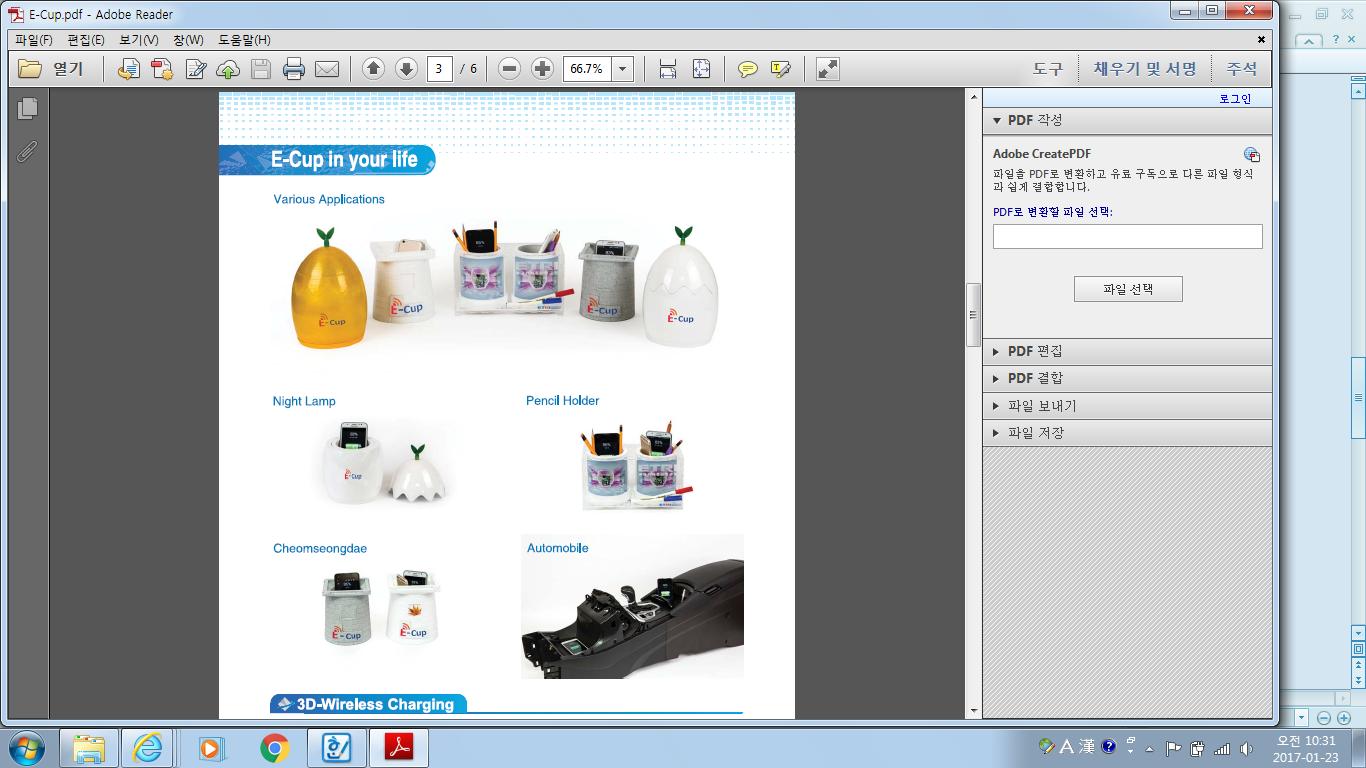
Task: Zoom in with the plus button
Action: 542,69
